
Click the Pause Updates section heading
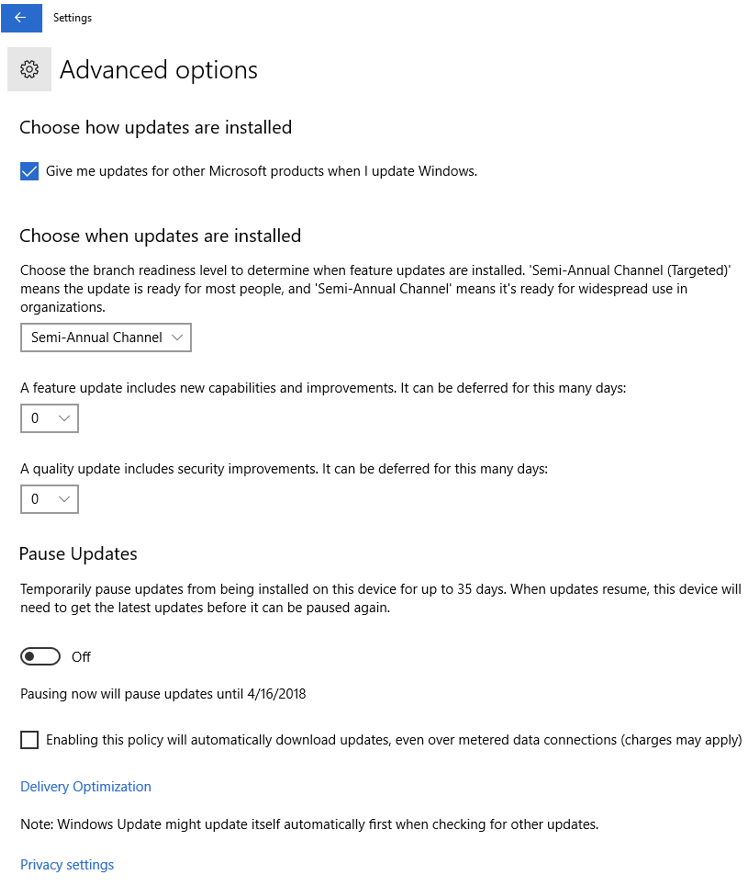[79, 554]
